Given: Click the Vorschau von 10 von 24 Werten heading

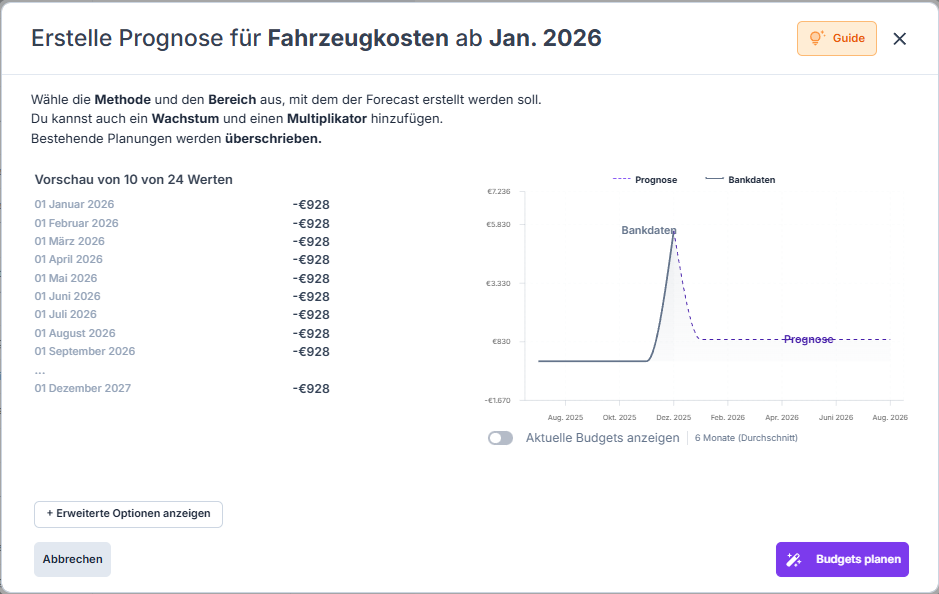Looking at the screenshot, I should [x=134, y=180].
